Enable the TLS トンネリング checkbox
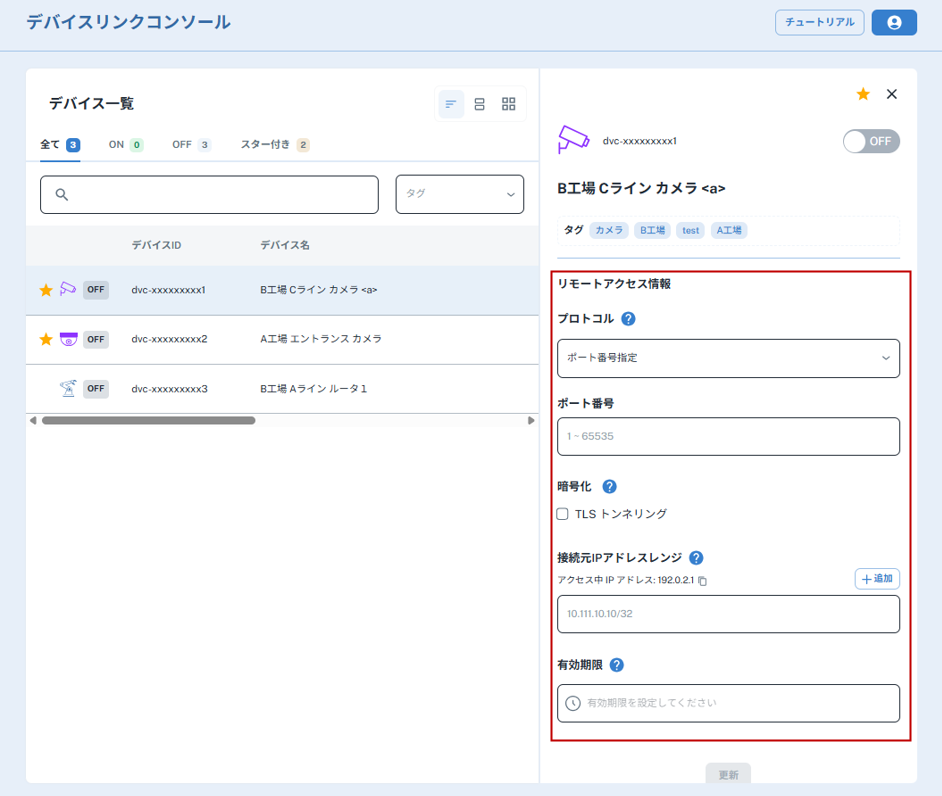The image size is (942, 796). (563, 514)
